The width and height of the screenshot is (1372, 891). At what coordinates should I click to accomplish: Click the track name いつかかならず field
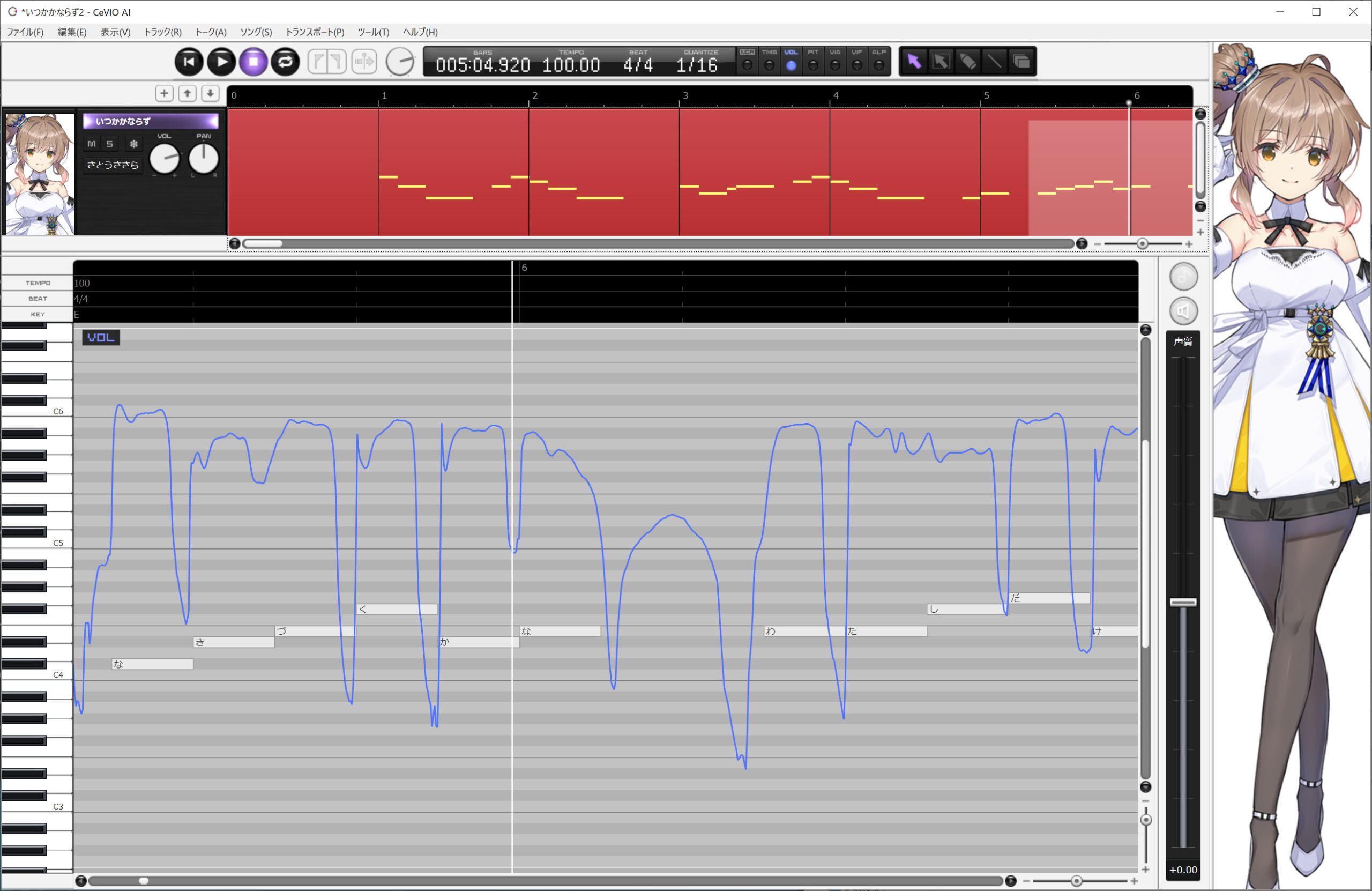tap(151, 121)
